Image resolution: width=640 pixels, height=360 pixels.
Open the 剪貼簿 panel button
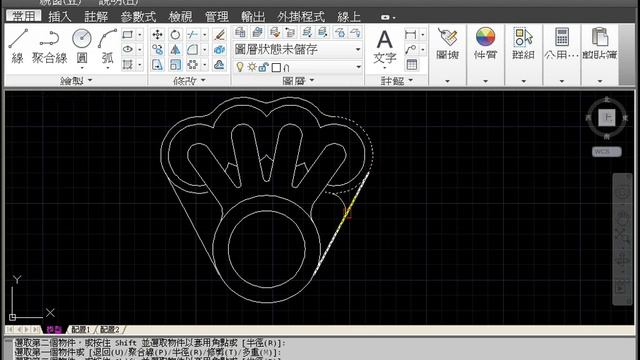(600, 44)
